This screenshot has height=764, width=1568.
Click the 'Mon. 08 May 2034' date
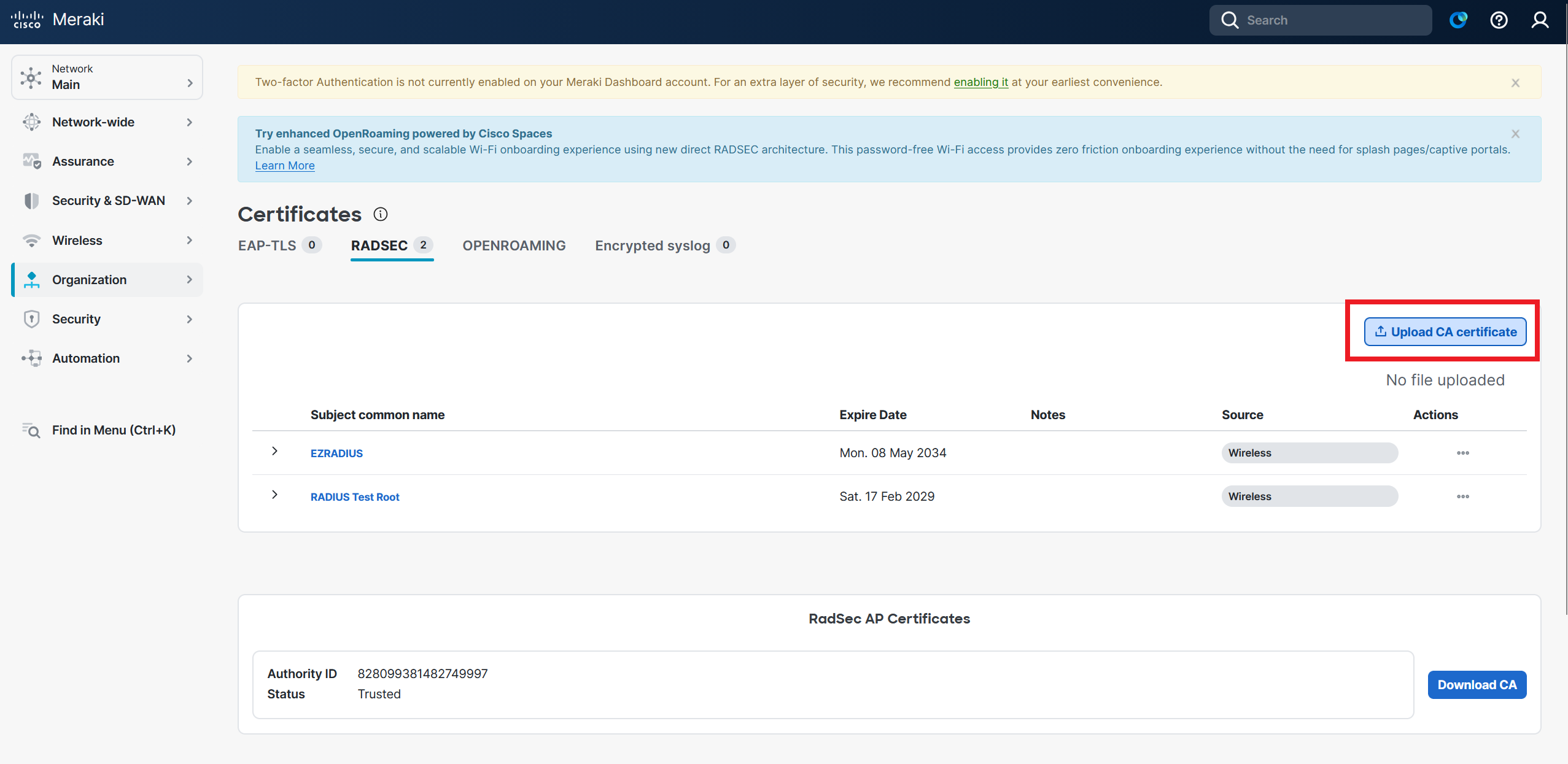click(x=893, y=453)
